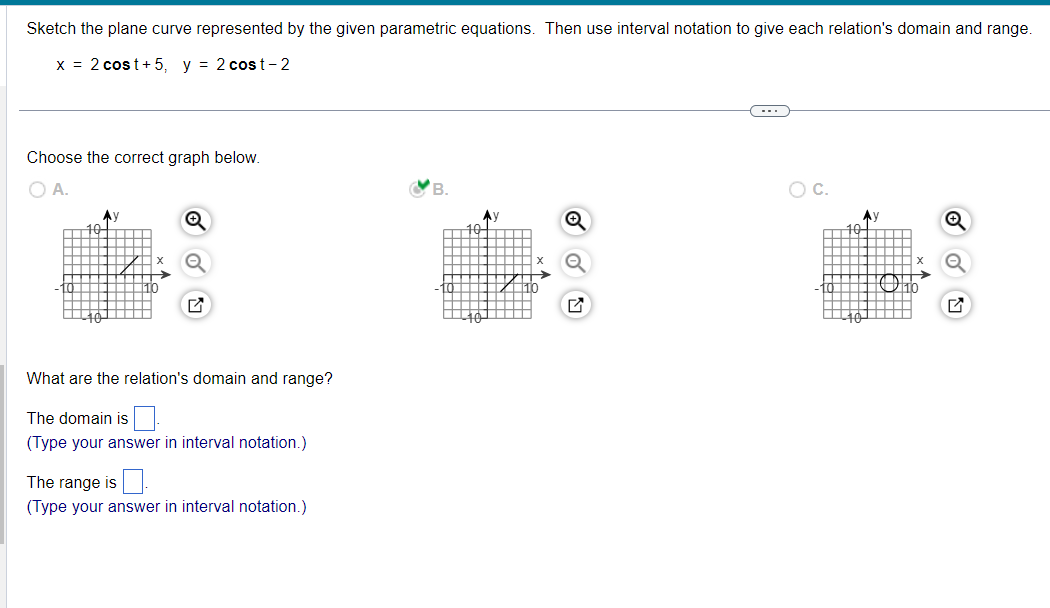Viewport: 1050px width, 608px height.
Task: Select answer choice A radio button
Action: pyautogui.click(x=36, y=190)
